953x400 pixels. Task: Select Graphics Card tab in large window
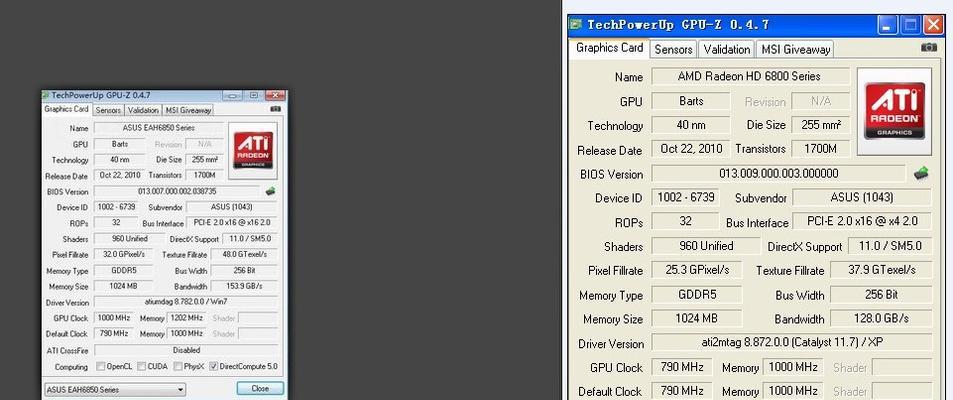pos(610,48)
